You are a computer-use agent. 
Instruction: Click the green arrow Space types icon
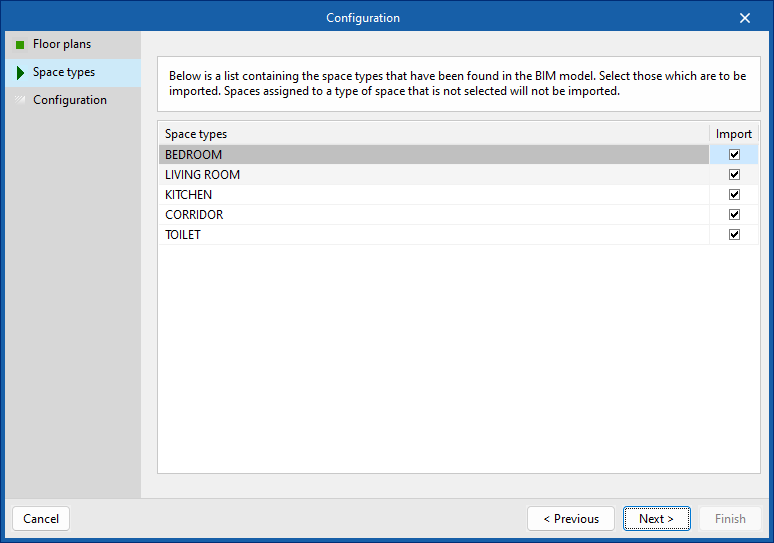(x=20, y=73)
